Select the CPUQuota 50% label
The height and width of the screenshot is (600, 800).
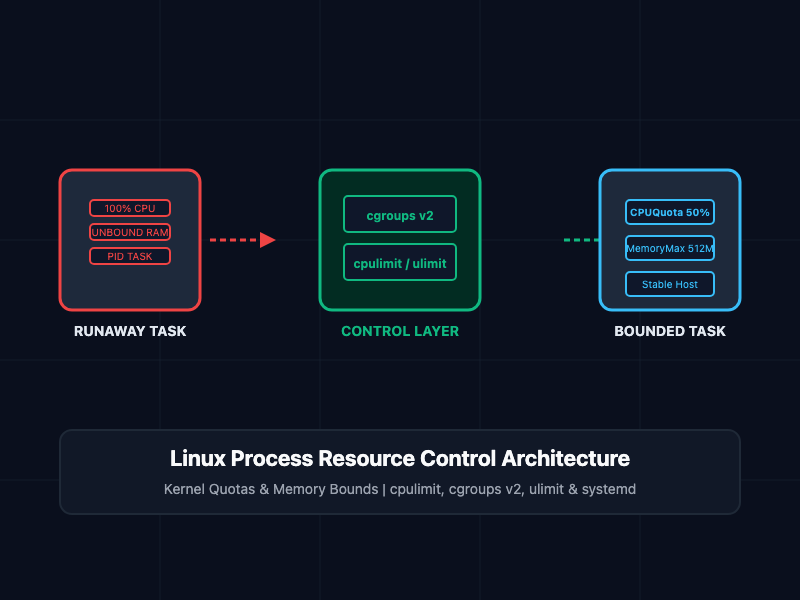tap(669, 212)
